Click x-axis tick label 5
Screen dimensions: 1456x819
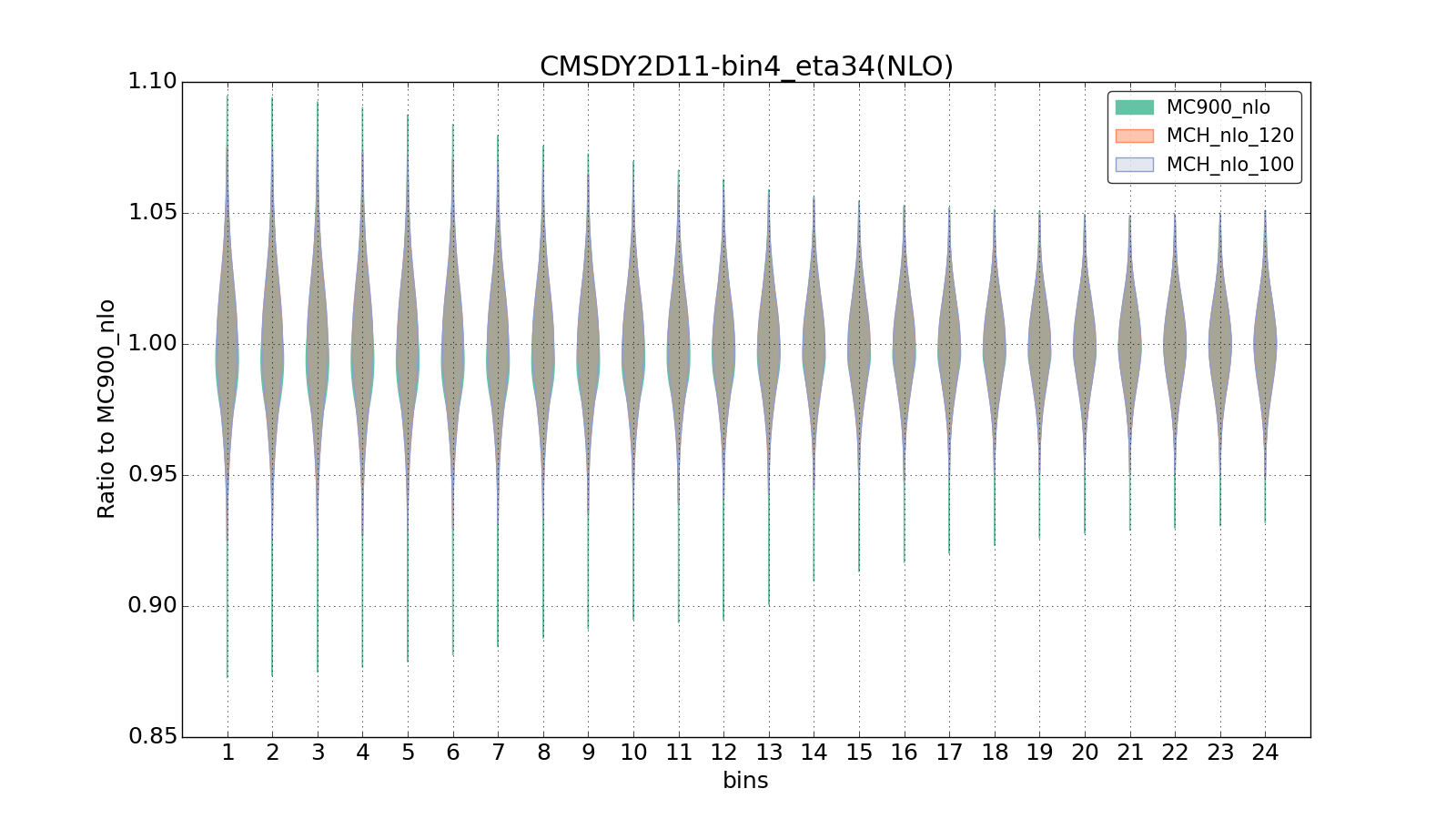[x=408, y=753]
